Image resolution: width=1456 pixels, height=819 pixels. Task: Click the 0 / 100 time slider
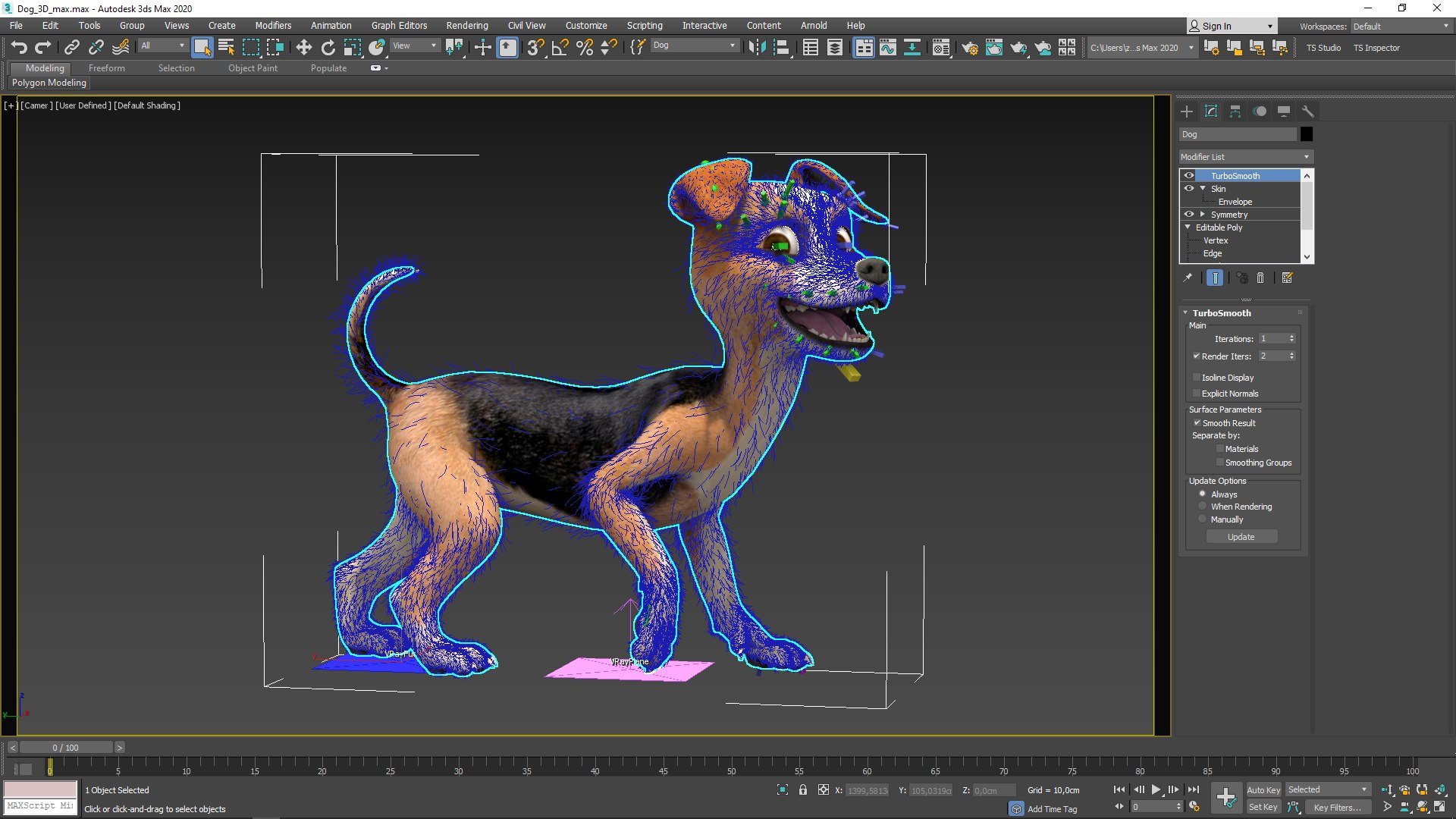[66, 748]
